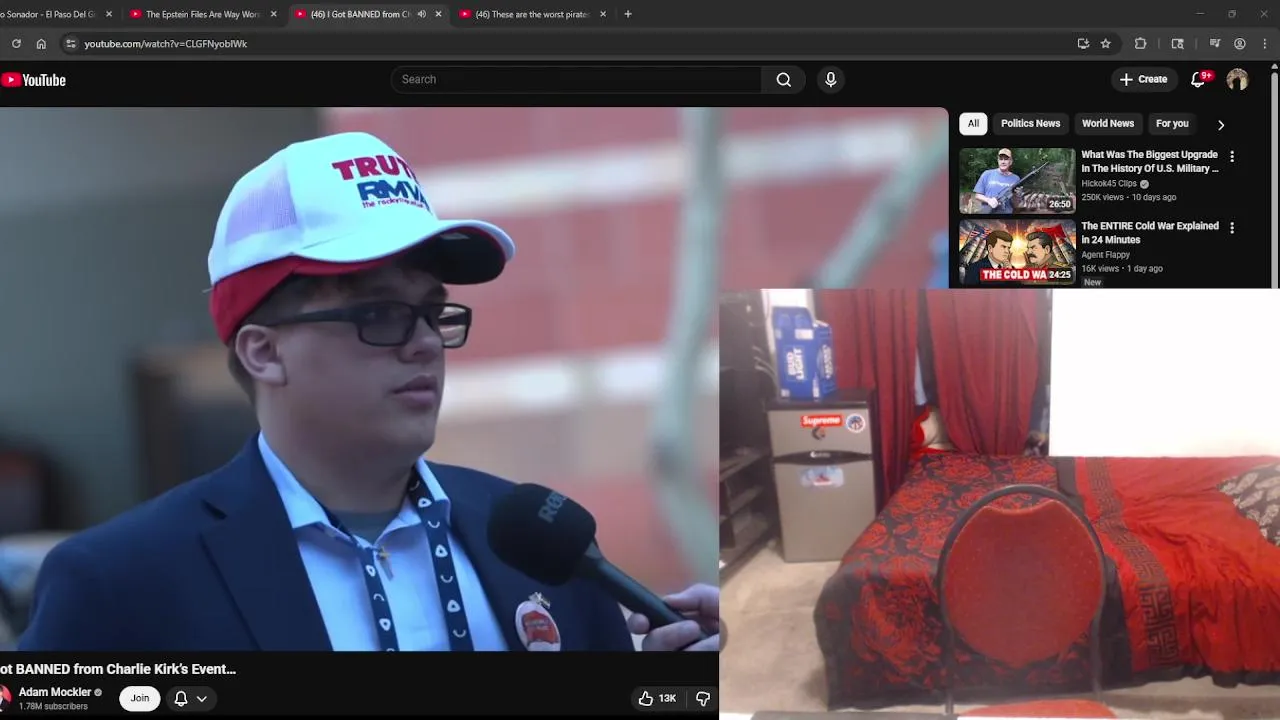Click the YouTube search input field
The image size is (1280, 720).
[576, 80]
